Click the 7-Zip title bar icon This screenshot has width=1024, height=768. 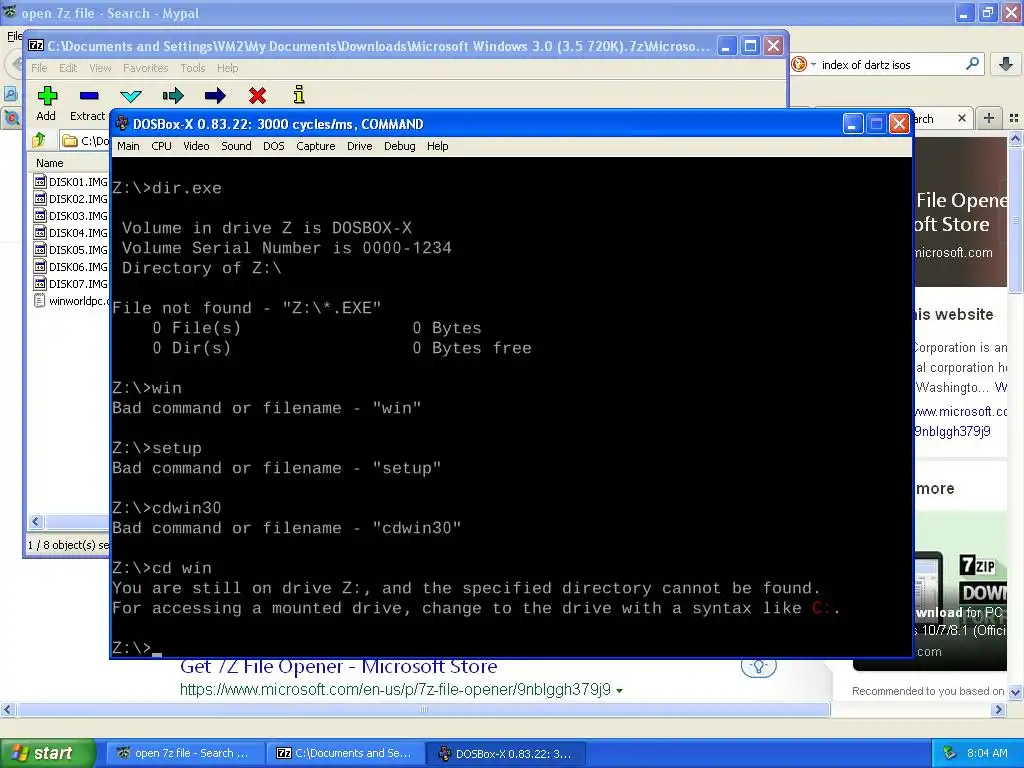point(36,46)
